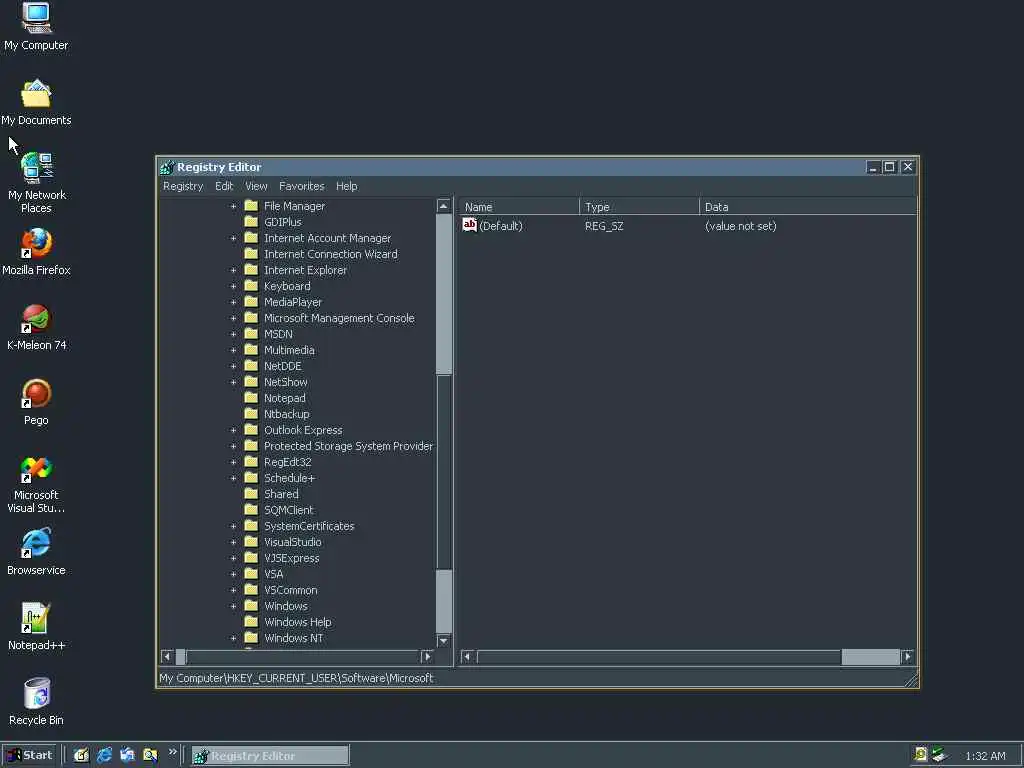1024x768 pixels.
Task: Expand the File Manager key
Action: click(x=233, y=206)
